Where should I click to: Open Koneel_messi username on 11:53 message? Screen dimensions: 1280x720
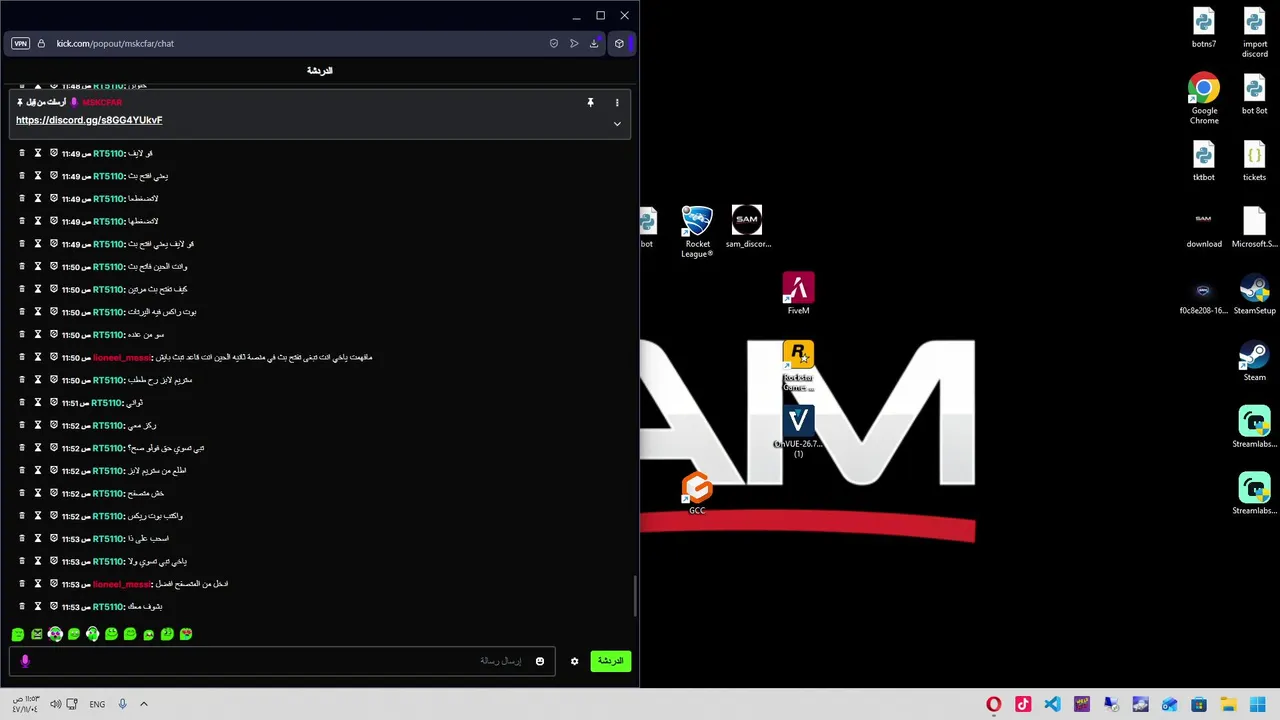pyautogui.click(x=122, y=584)
